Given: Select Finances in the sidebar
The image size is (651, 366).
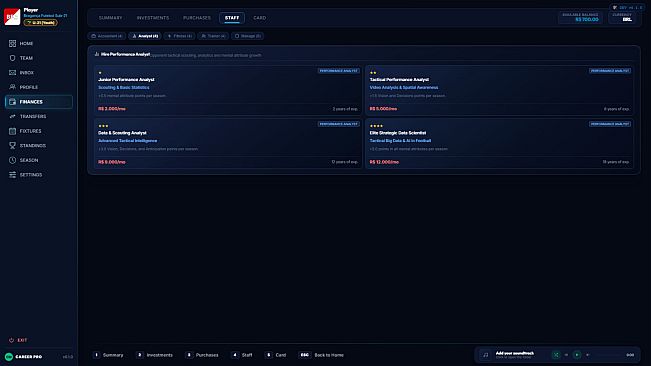Looking at the screenshot, I should (39, 102).
